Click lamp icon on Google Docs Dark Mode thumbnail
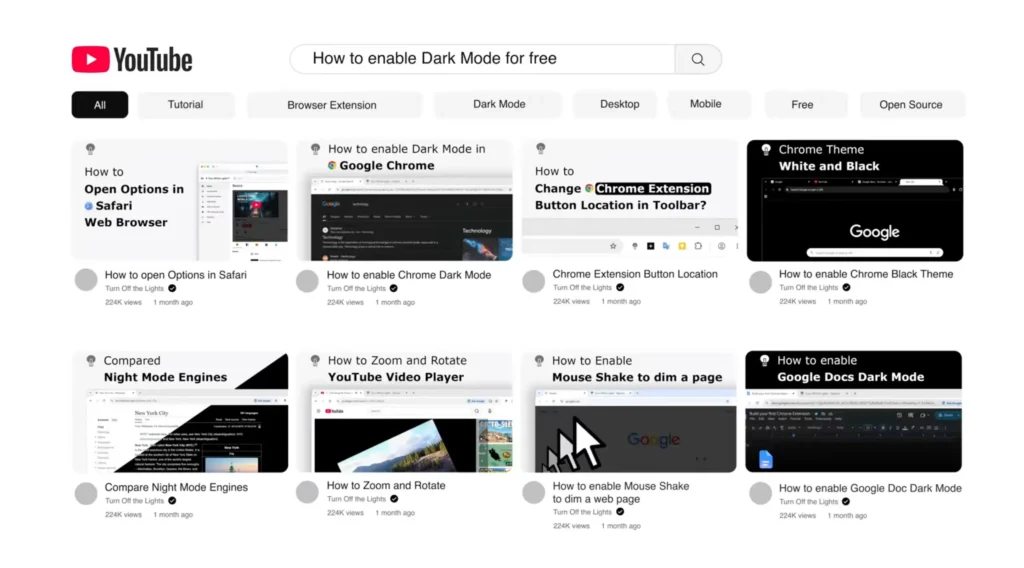This screenshot has height=568, width=1024. [765, 360]
